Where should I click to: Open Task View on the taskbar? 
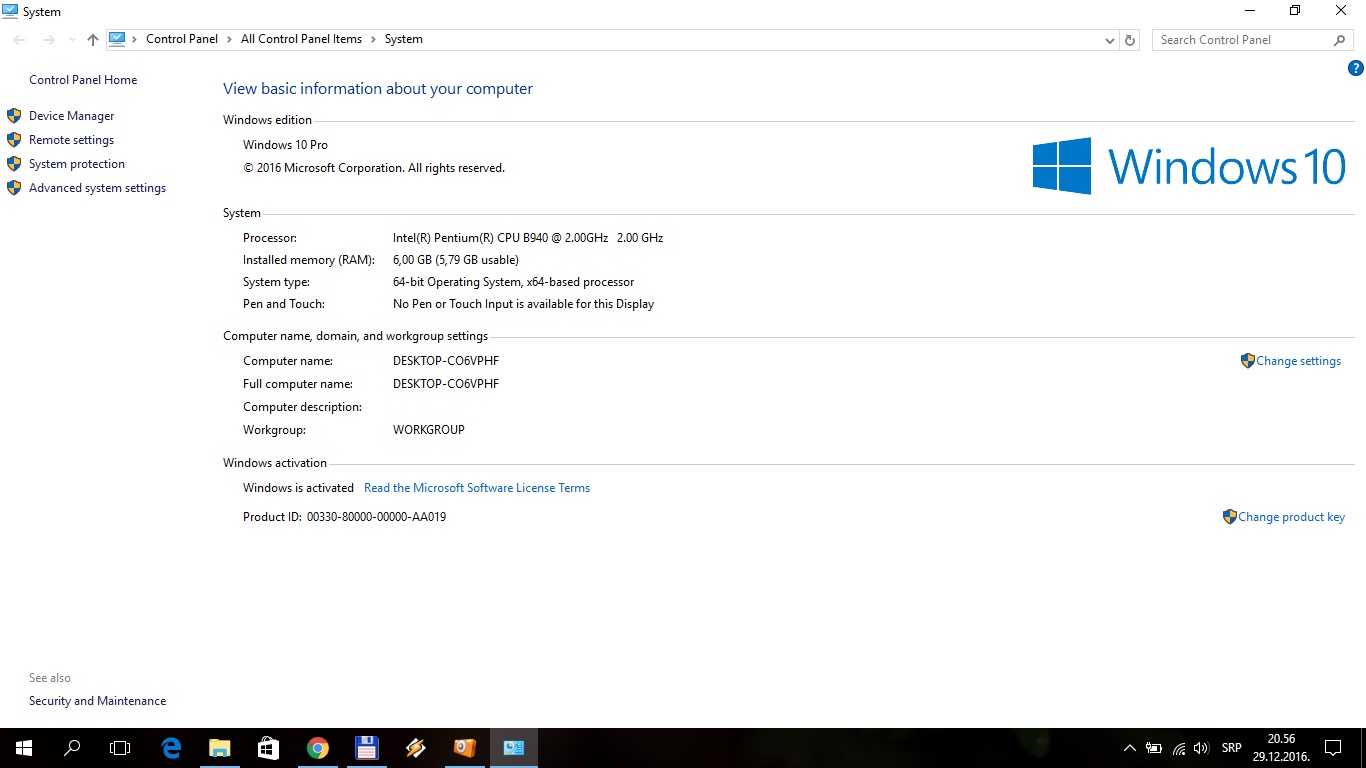[120, 748]
